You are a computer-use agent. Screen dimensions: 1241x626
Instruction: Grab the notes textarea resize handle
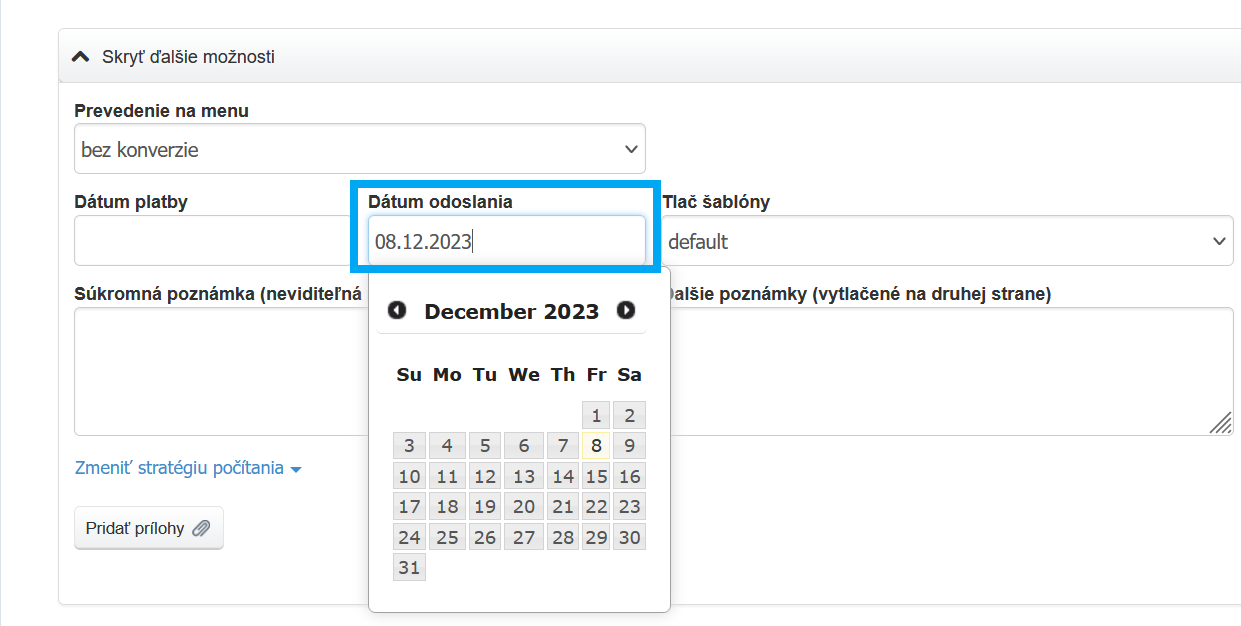1221,424
